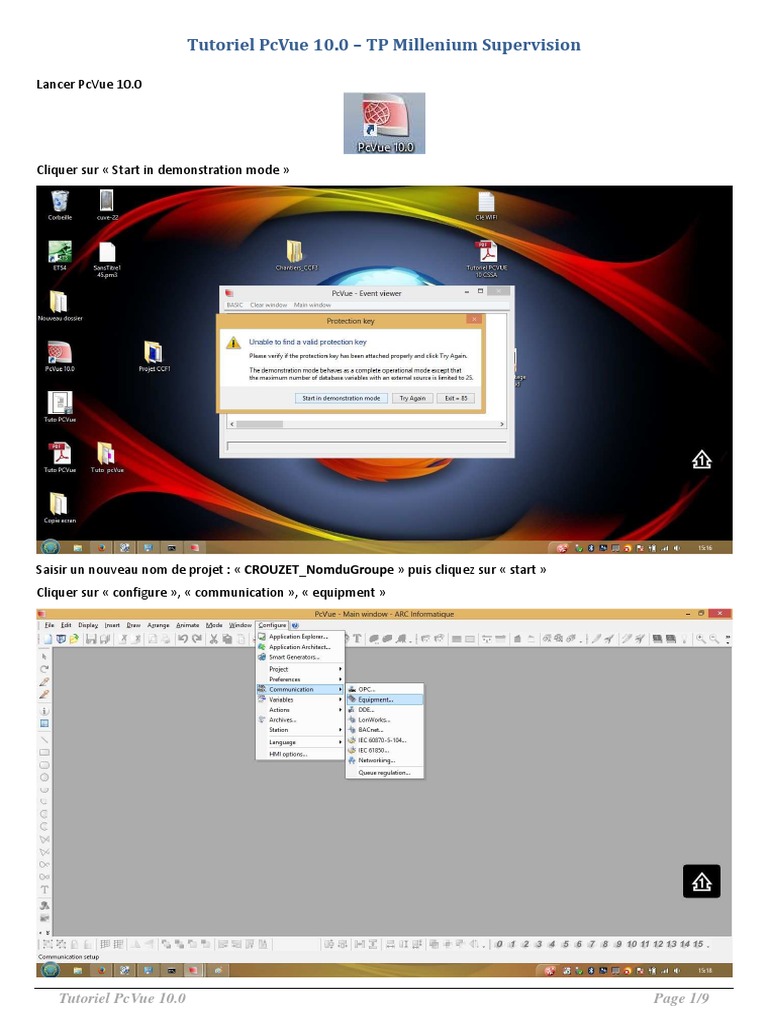The height and width of the screenshot is (1024, 768).
Task: Select the rotate tool in left toolbar
Action: tap(44, 669)
